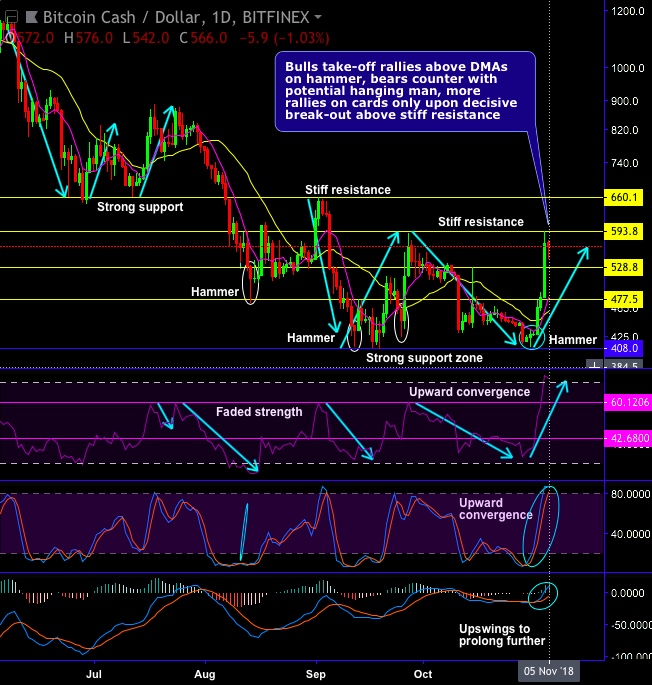Click the low value L542.0 in legend
Screen dimensions: 652x685
(x=146, y=38)
